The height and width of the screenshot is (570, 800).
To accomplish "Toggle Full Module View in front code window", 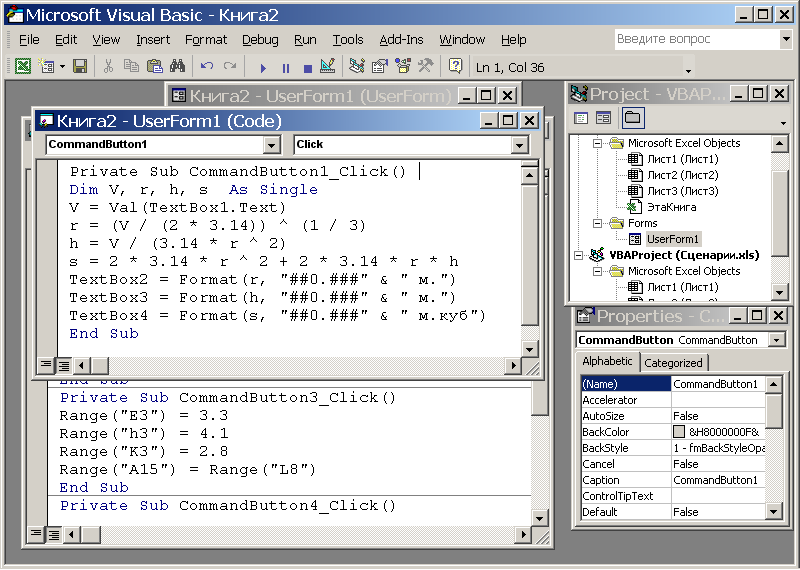I will click(x=64, y=365).
